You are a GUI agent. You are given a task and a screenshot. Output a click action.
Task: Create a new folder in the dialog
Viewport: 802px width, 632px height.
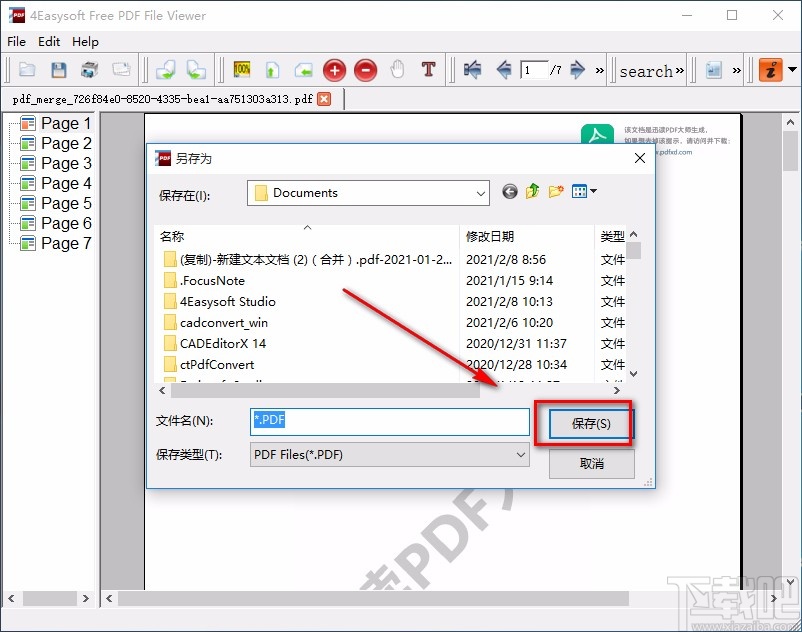point(556,191)
